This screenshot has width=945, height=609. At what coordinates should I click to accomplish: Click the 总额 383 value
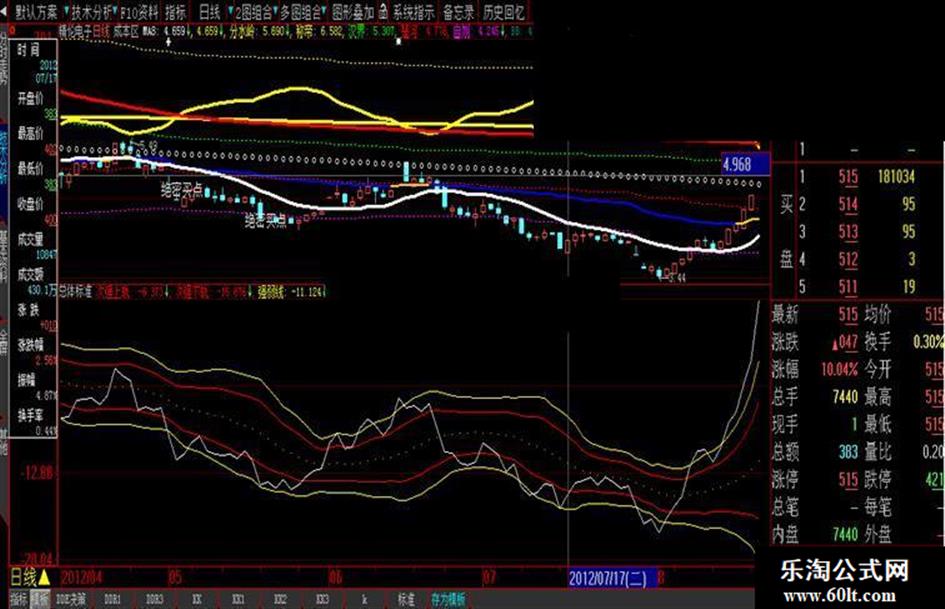pyautogui.click(x=848, y=452)
